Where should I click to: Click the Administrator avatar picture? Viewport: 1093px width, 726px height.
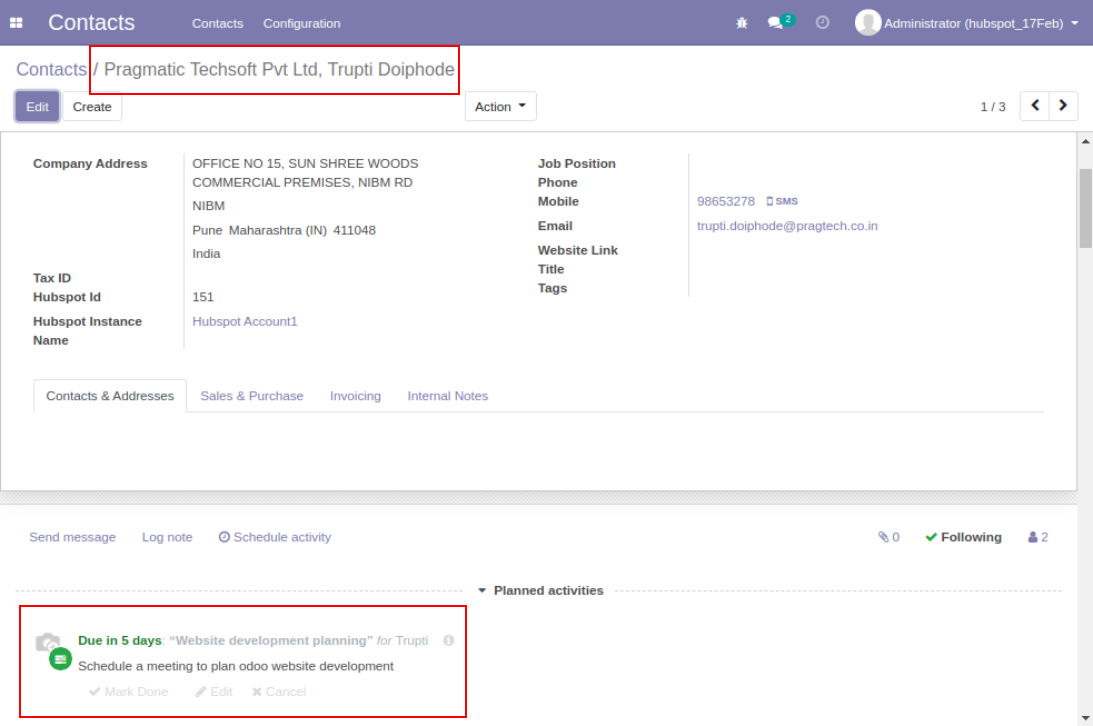pos(867,23)
